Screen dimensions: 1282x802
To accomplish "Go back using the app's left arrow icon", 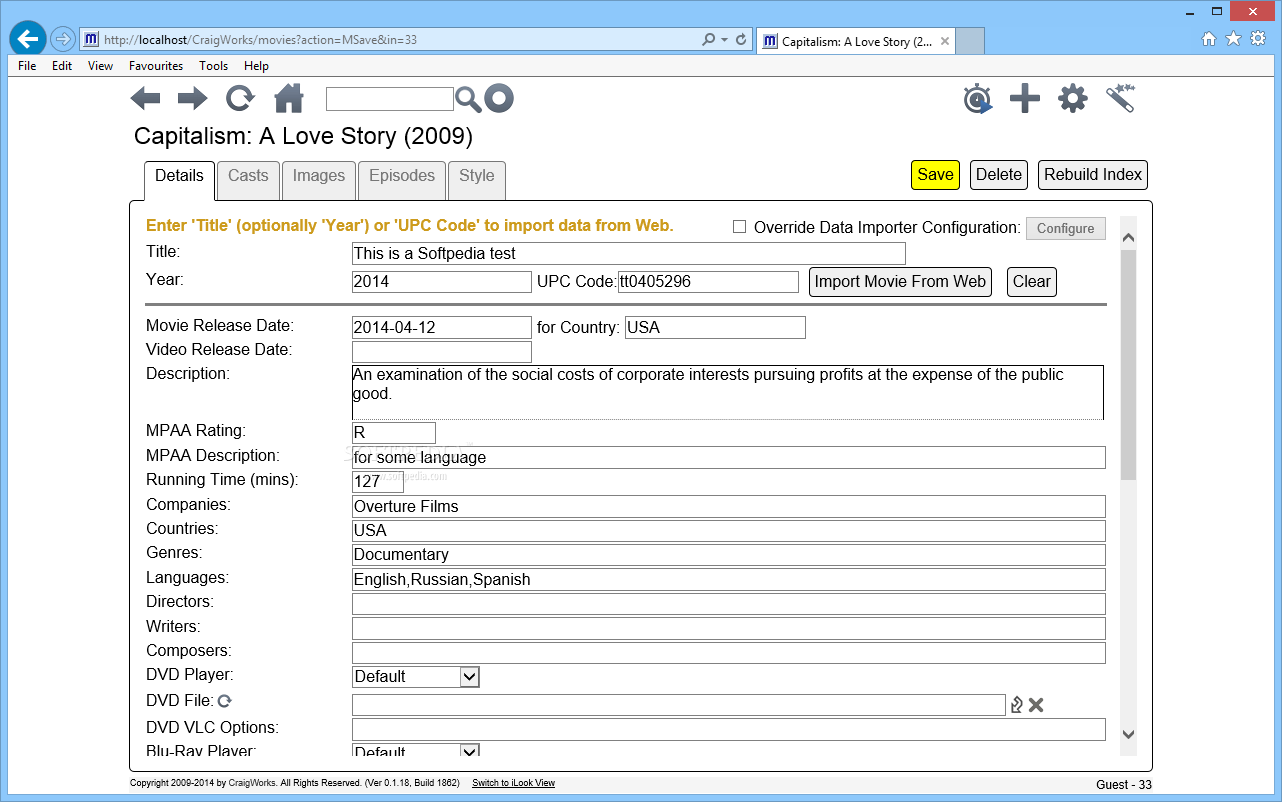I will point(145,98).
